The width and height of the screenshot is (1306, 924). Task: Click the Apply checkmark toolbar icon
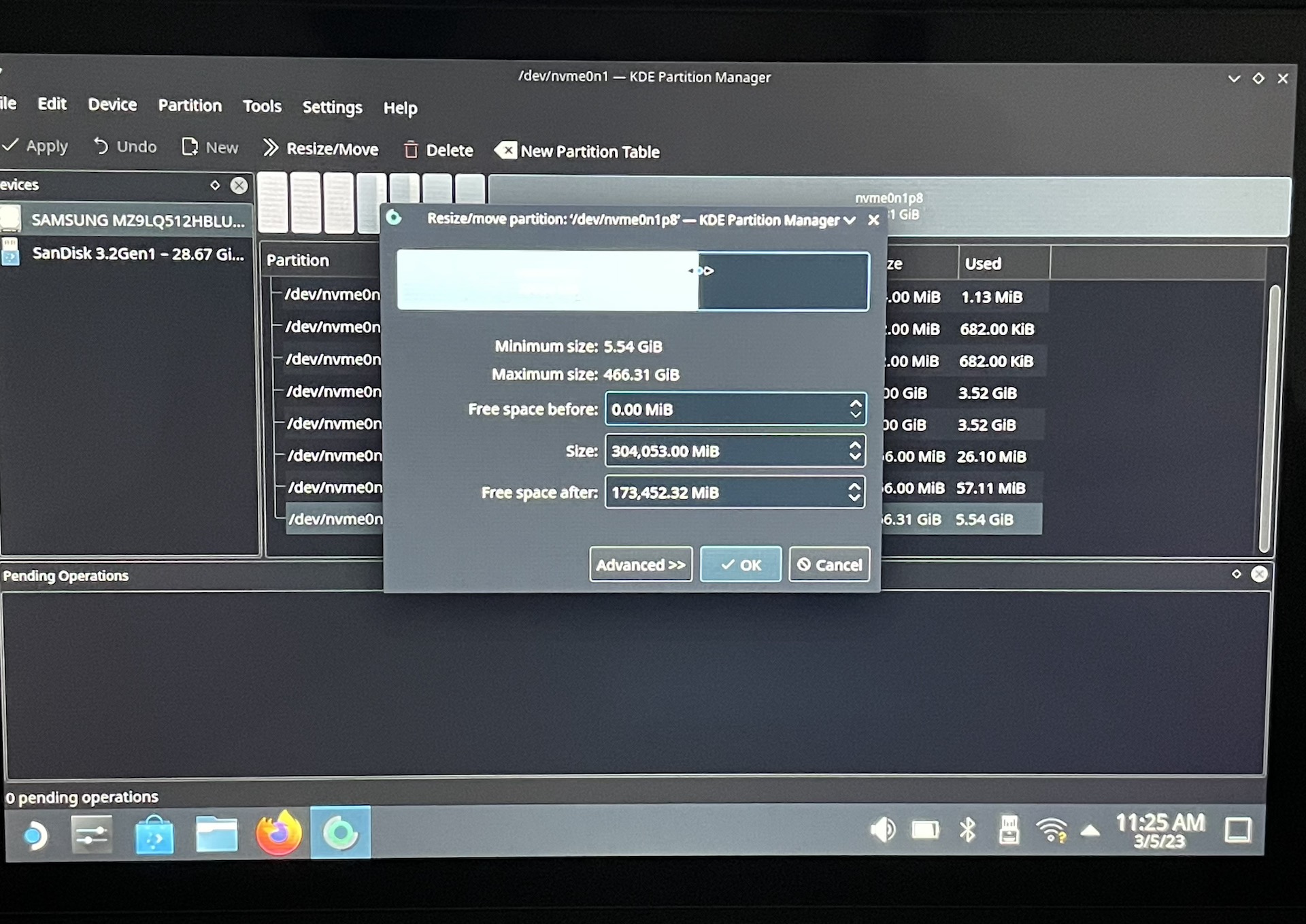tap(11, 145)
